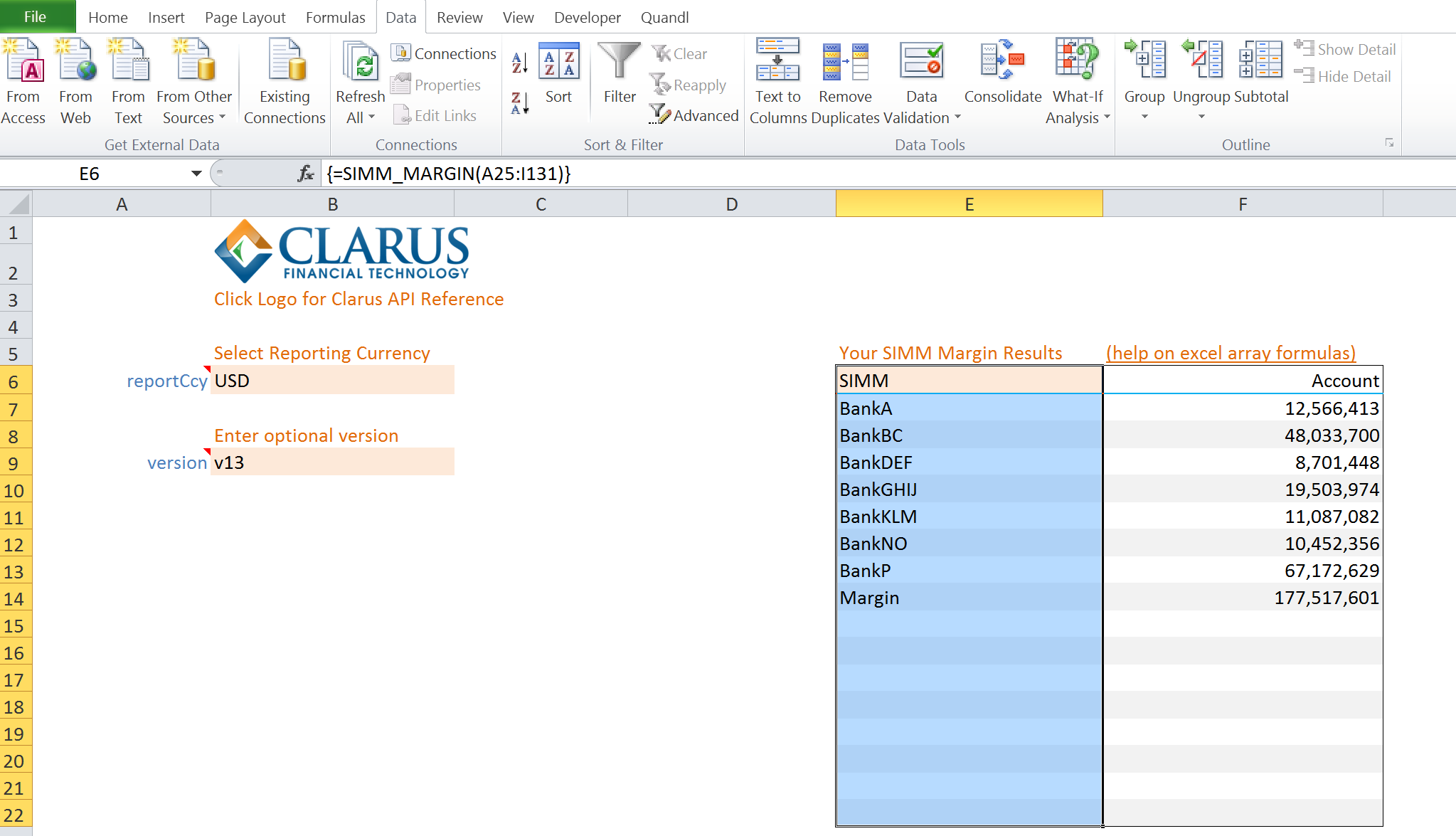Toggle the Filter funnel
This screenshot has height=836, width=1456.
620,73
